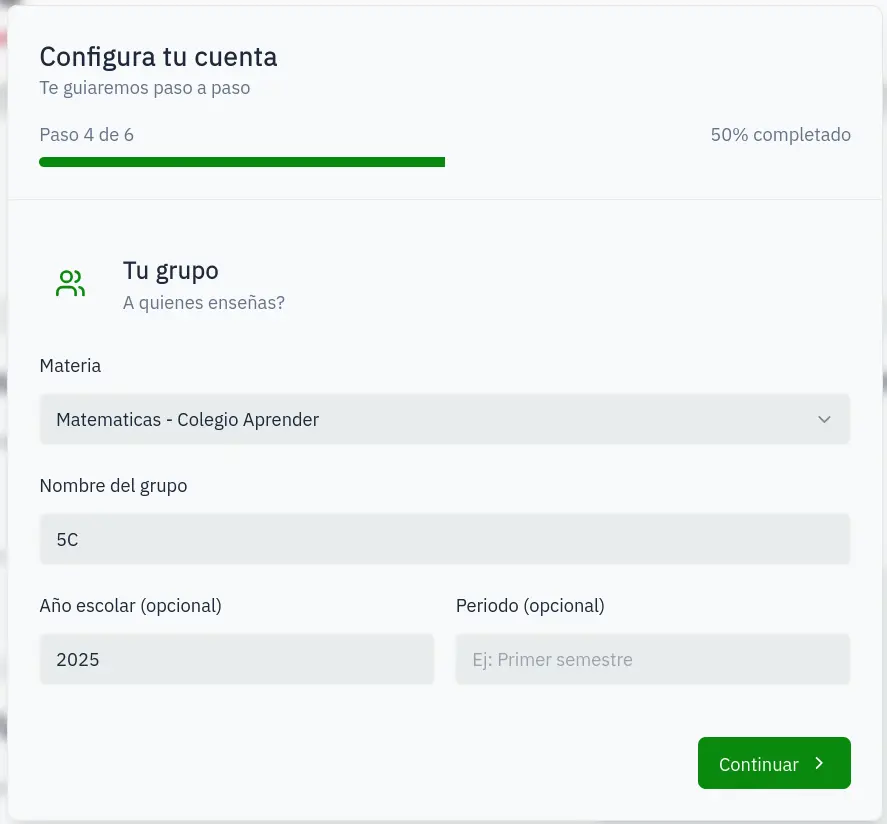Click the chevron arrow inside Continuar button
Image resolution: width=887 pixels, height=824 pixels.
pyautogui.click(x=818, y=763)
